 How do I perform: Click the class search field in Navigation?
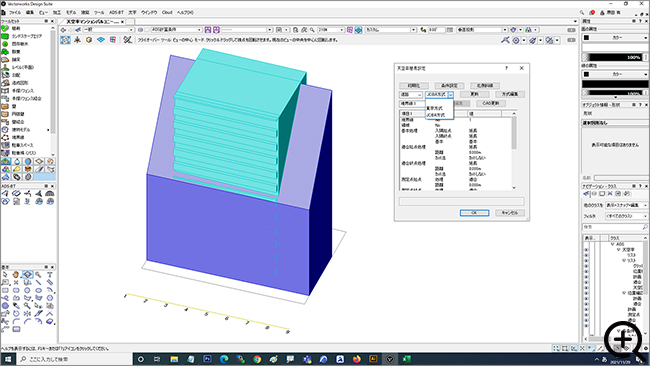pos(615,227)
